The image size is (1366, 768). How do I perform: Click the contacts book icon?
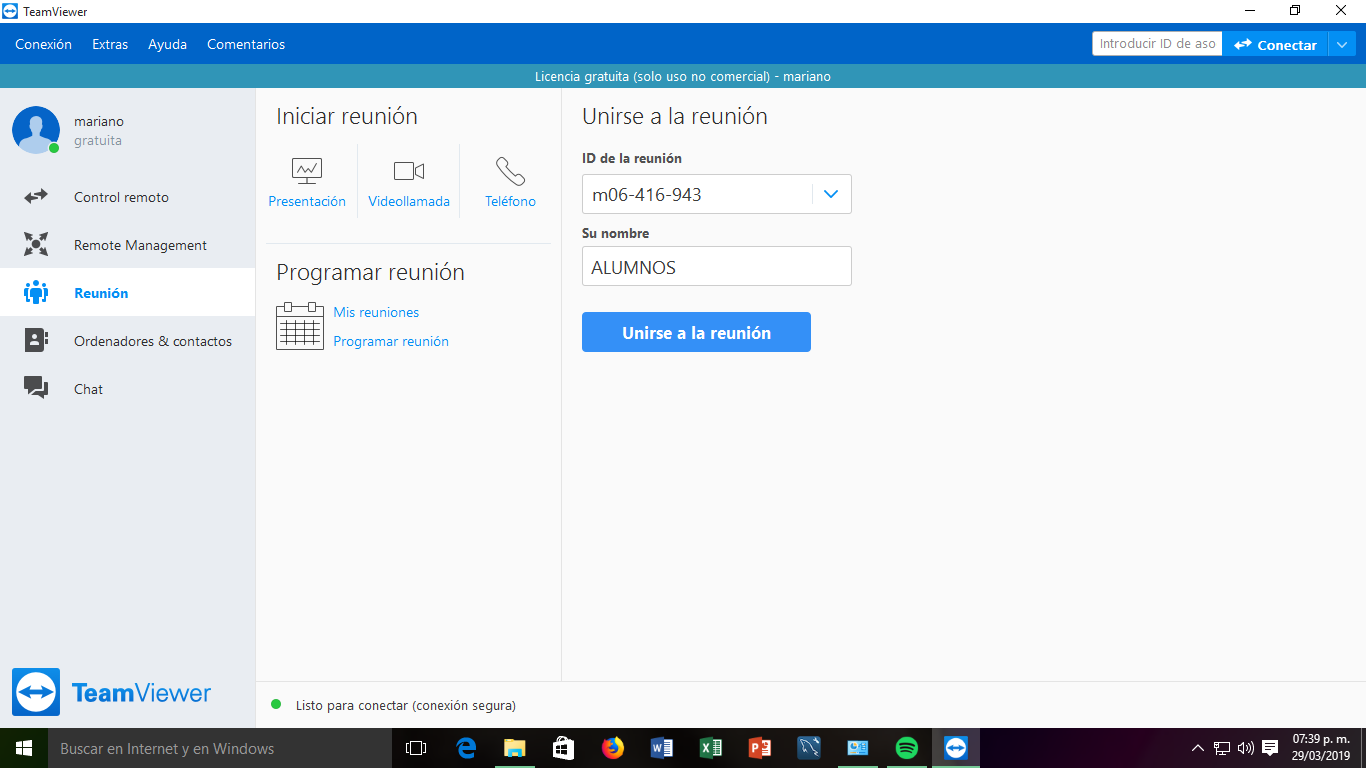(36, 341)
